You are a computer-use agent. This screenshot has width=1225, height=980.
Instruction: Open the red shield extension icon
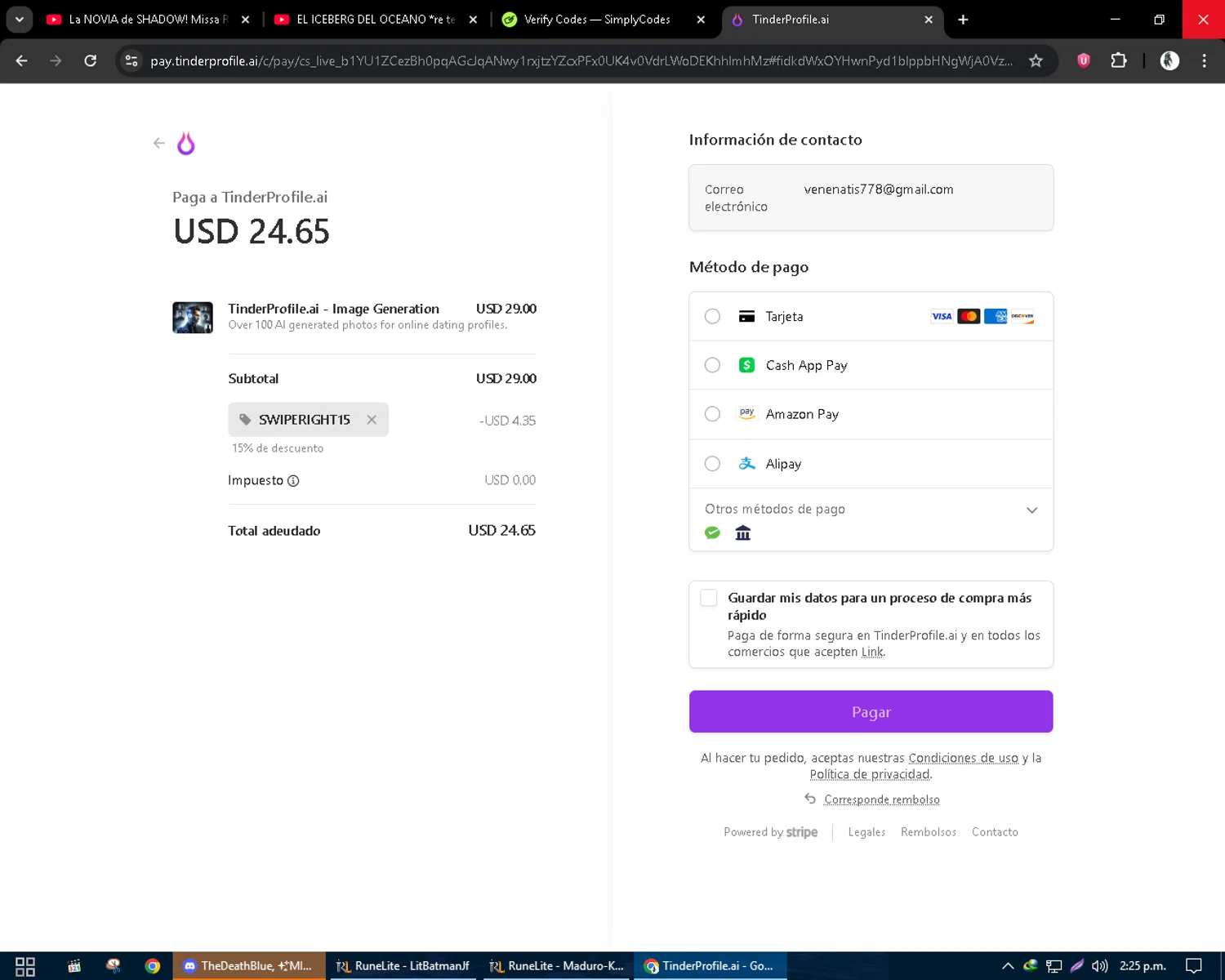click(x=1084, y=60)
